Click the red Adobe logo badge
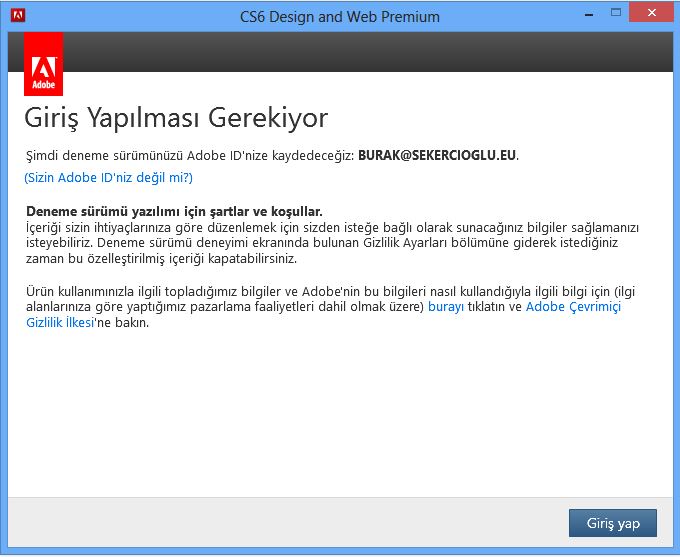 pos(43,64)
